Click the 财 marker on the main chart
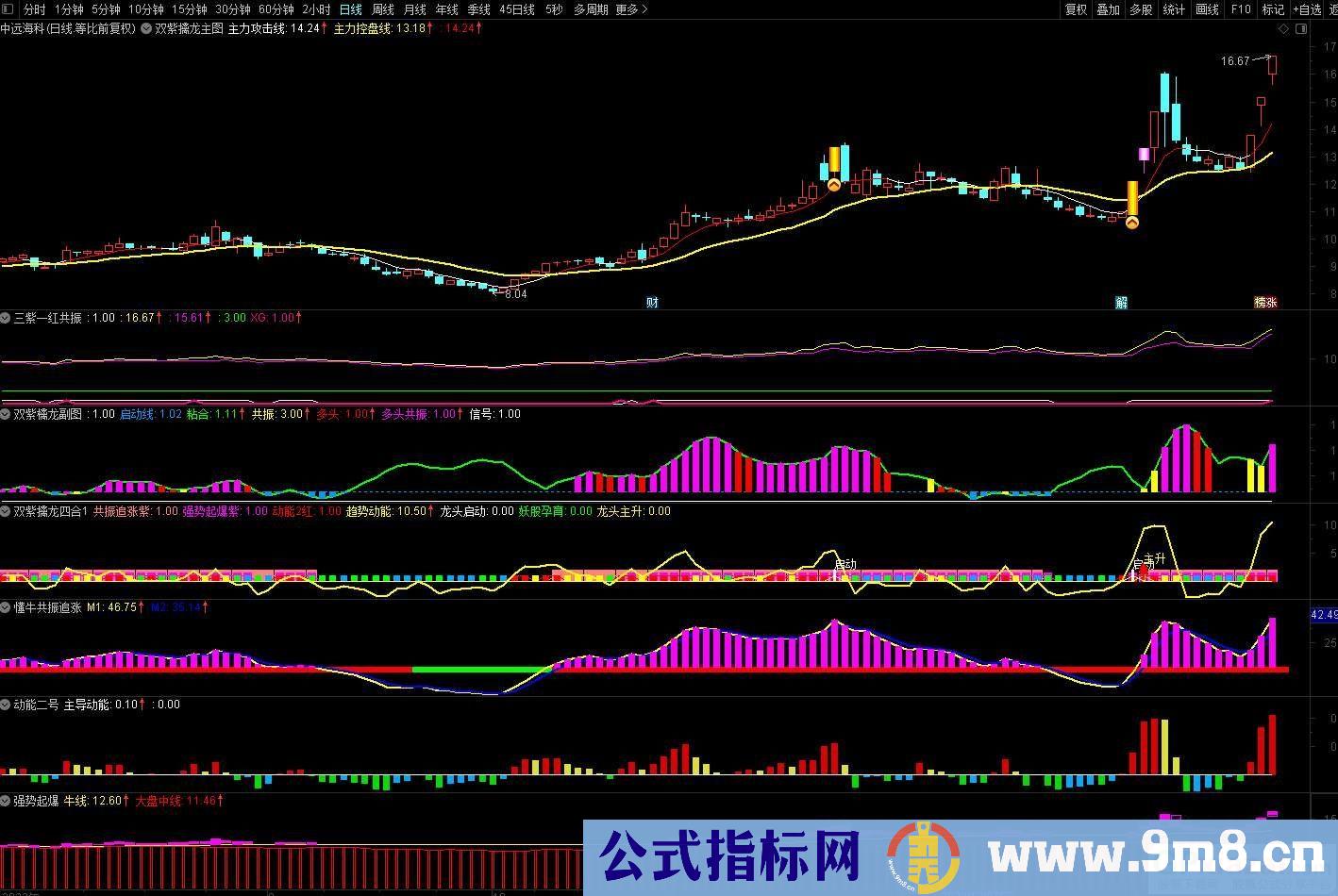Viewport: 1338px width, 896px height. coord(652,303)
